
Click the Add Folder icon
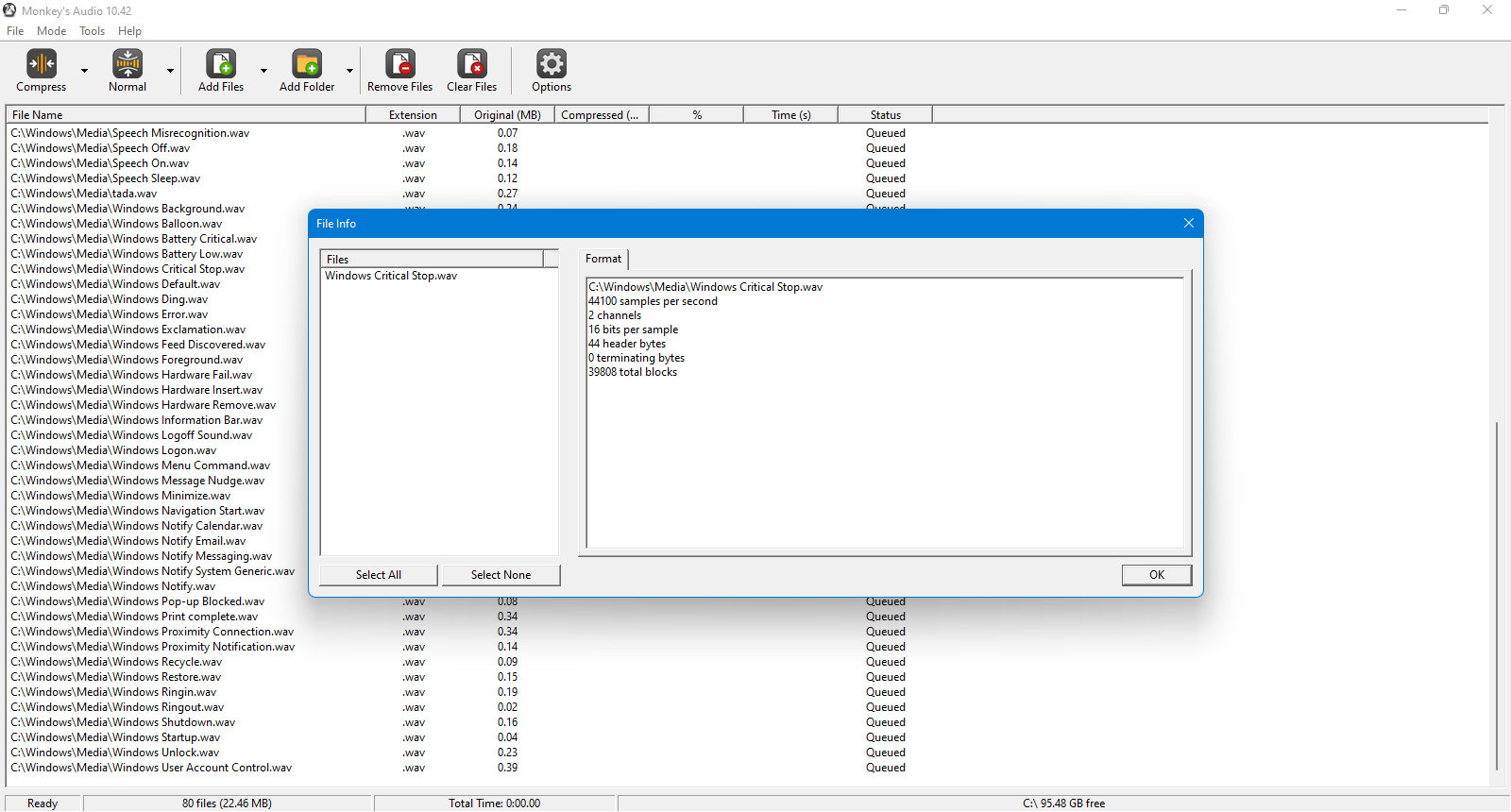point(307,63)
